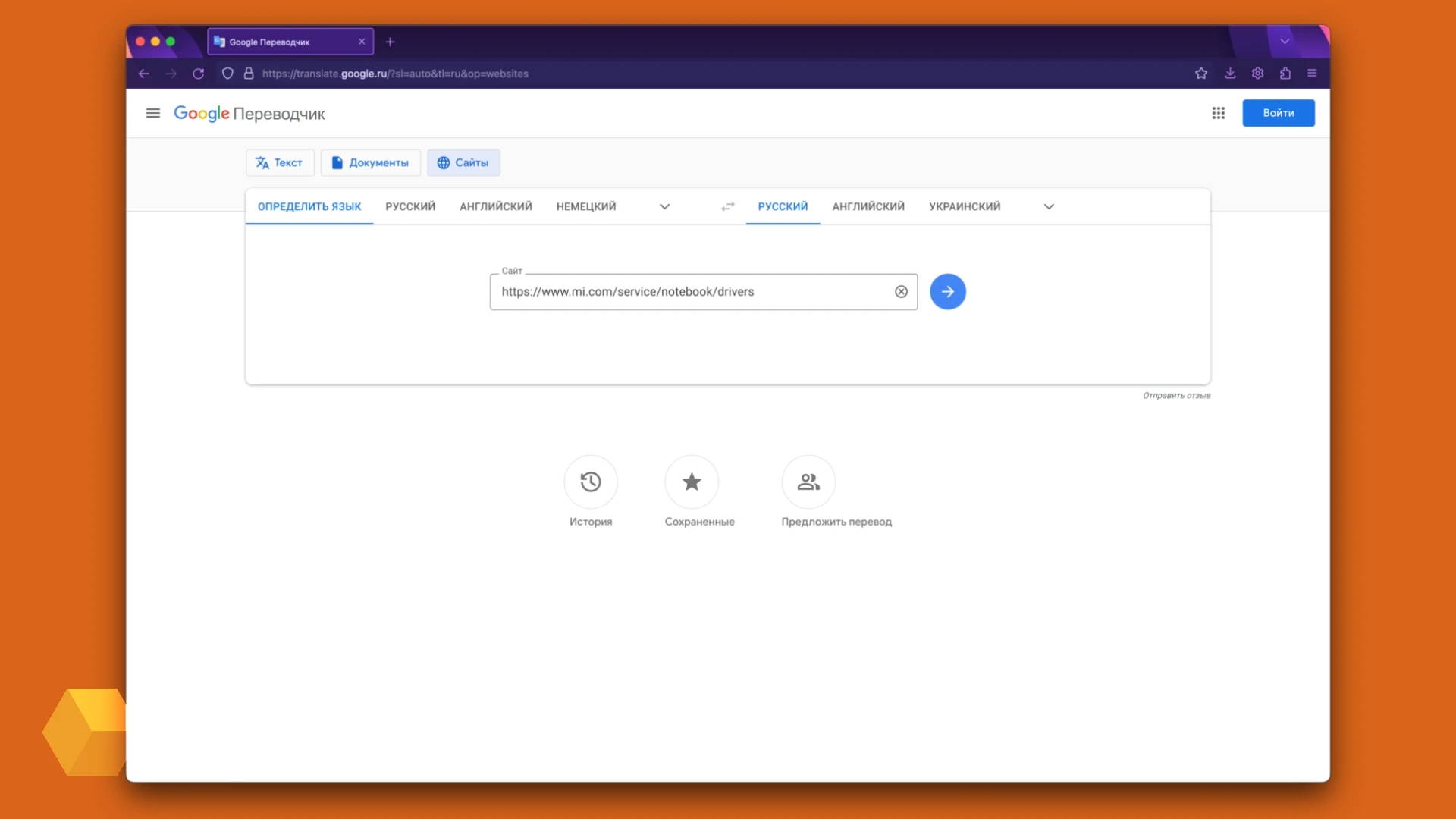Expand the list all tabs chevron
Image resolution: width=1456 pixels, height=819 pixels.
pyautogui.click(x=1285, y=42)
